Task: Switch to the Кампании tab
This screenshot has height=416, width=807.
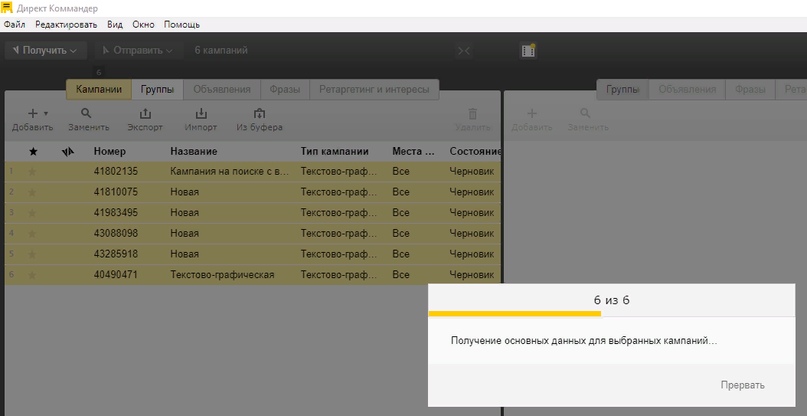Action: (x=99, y=89)
